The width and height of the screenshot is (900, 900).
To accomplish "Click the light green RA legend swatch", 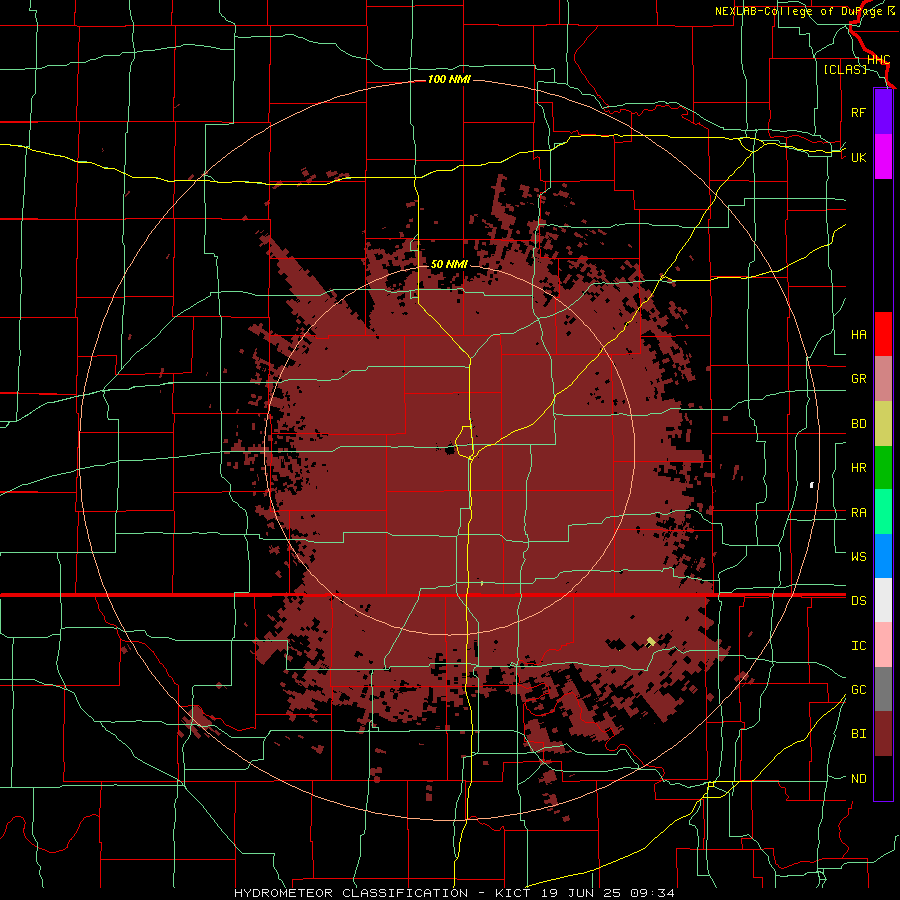I will (x=883, y=512).
